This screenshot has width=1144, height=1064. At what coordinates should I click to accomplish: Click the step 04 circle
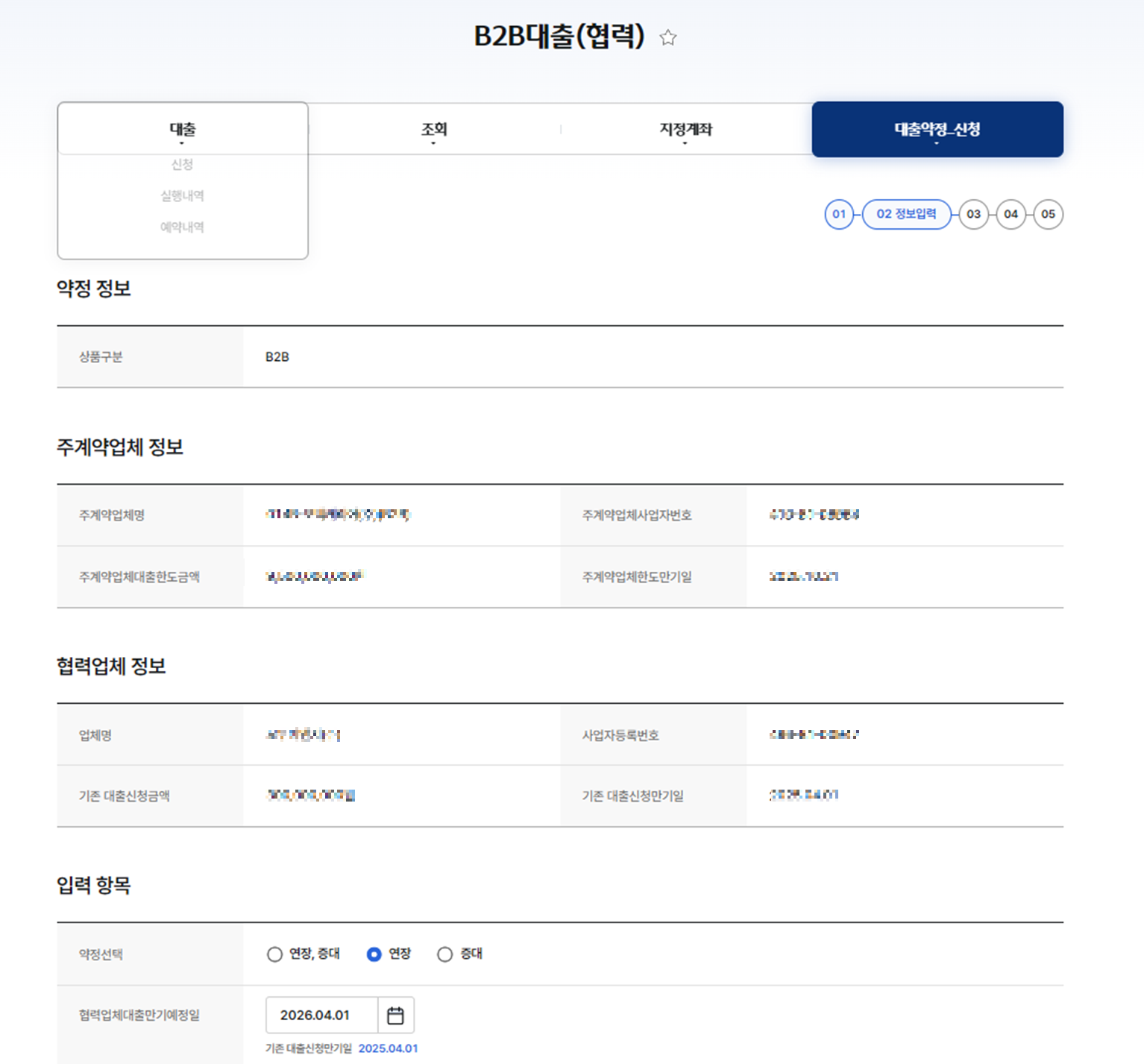point(1011,214)
